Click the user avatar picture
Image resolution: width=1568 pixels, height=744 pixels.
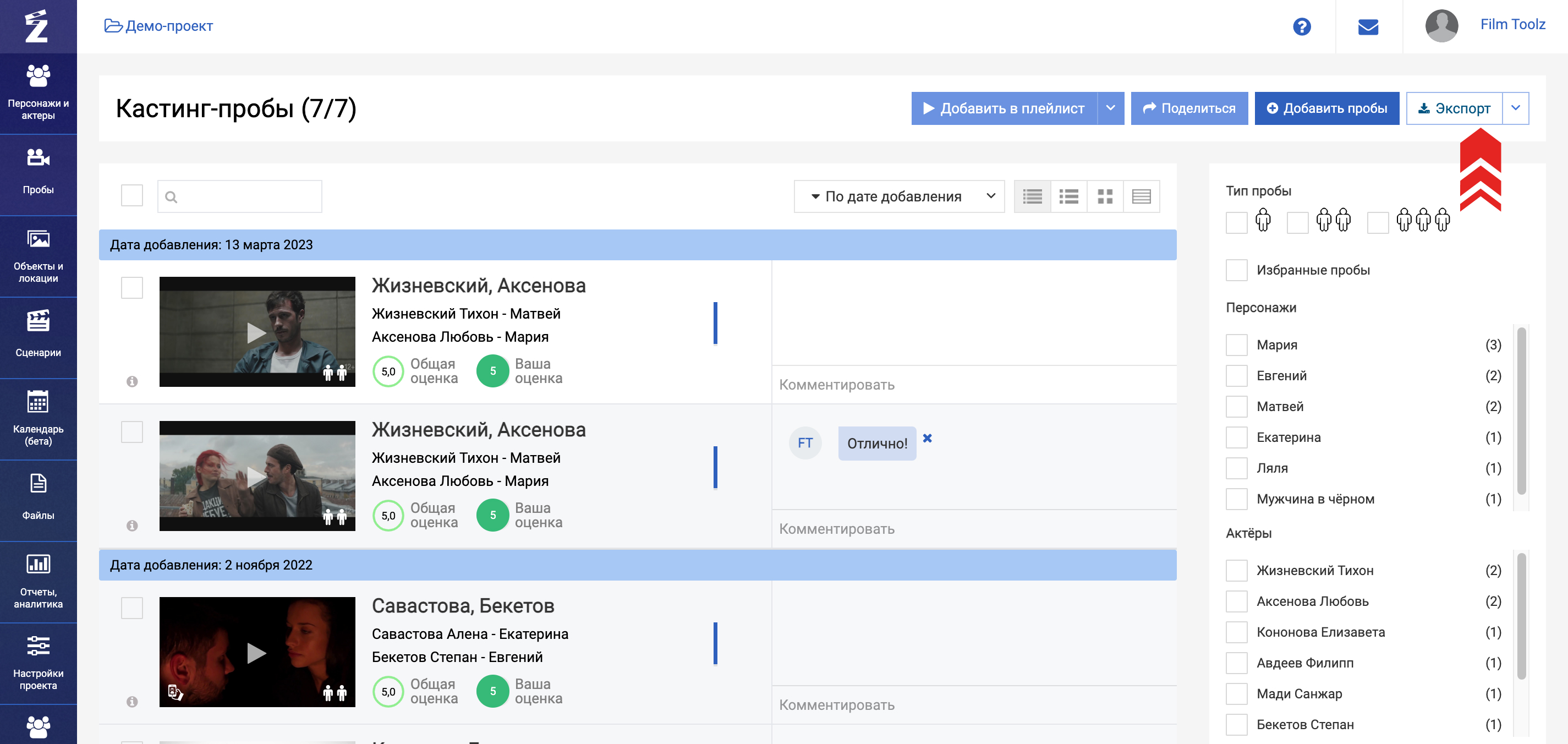coord(1441,25)
